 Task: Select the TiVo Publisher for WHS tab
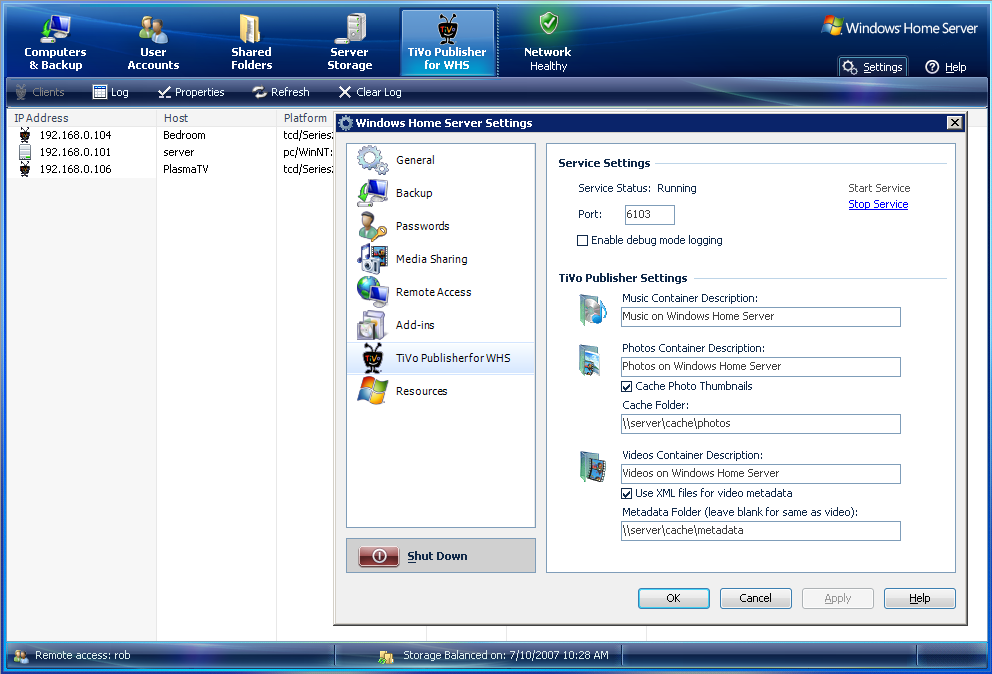tap(447, 42)
